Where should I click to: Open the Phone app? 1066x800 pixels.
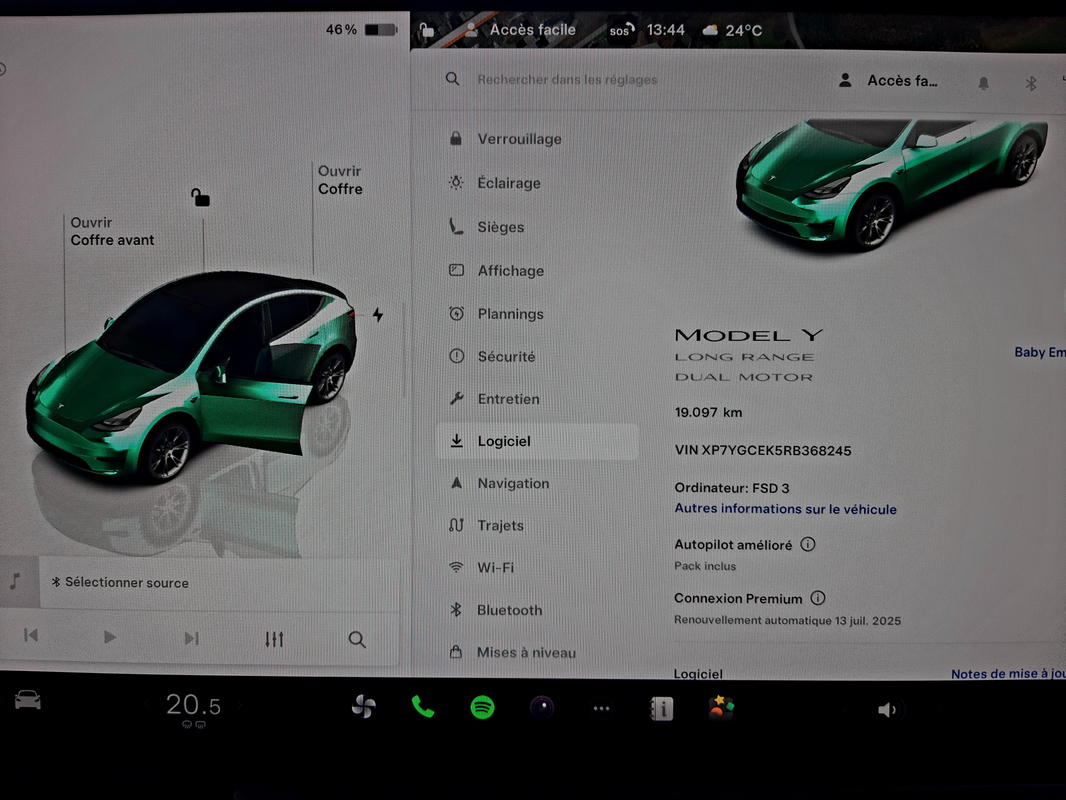pos(422,708)
